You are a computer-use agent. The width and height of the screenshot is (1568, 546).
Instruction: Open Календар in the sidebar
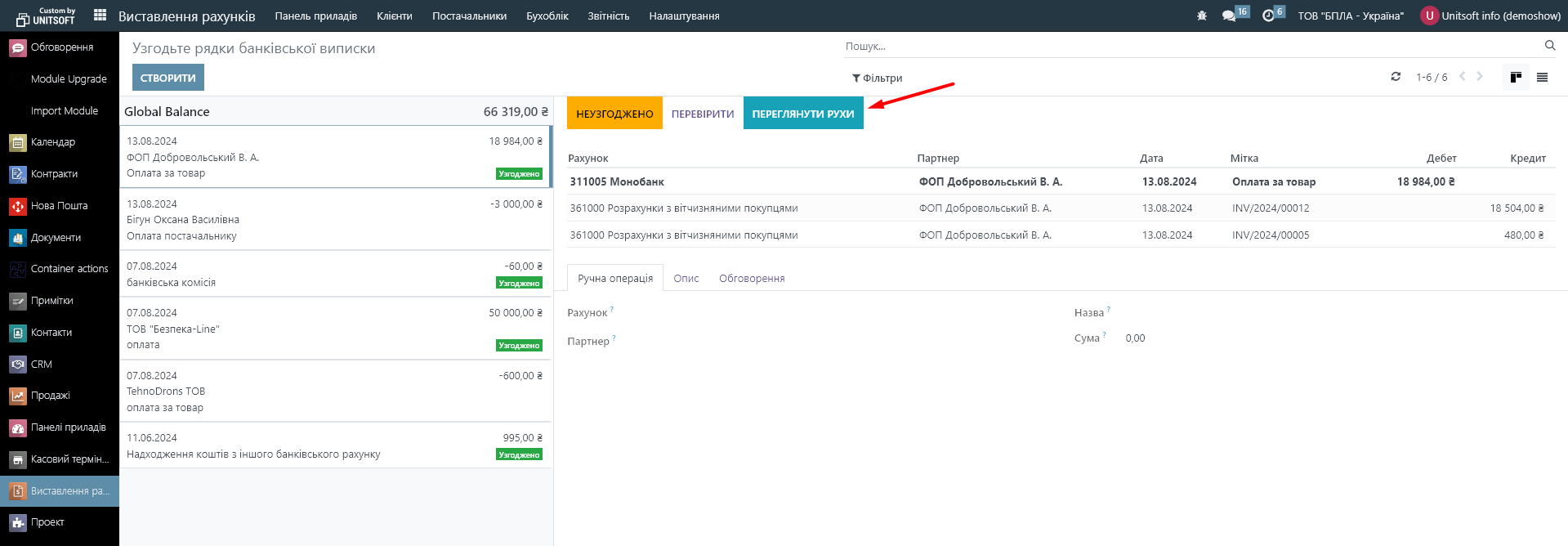pyautogui.click(x=52, y=142)
